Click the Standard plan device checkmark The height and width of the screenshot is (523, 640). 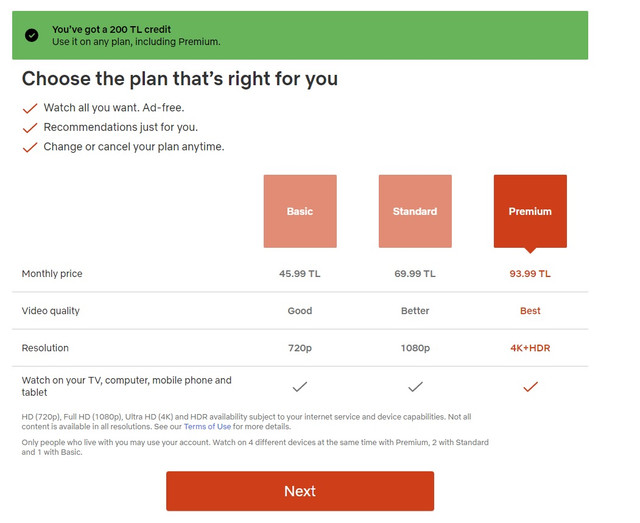415,386
